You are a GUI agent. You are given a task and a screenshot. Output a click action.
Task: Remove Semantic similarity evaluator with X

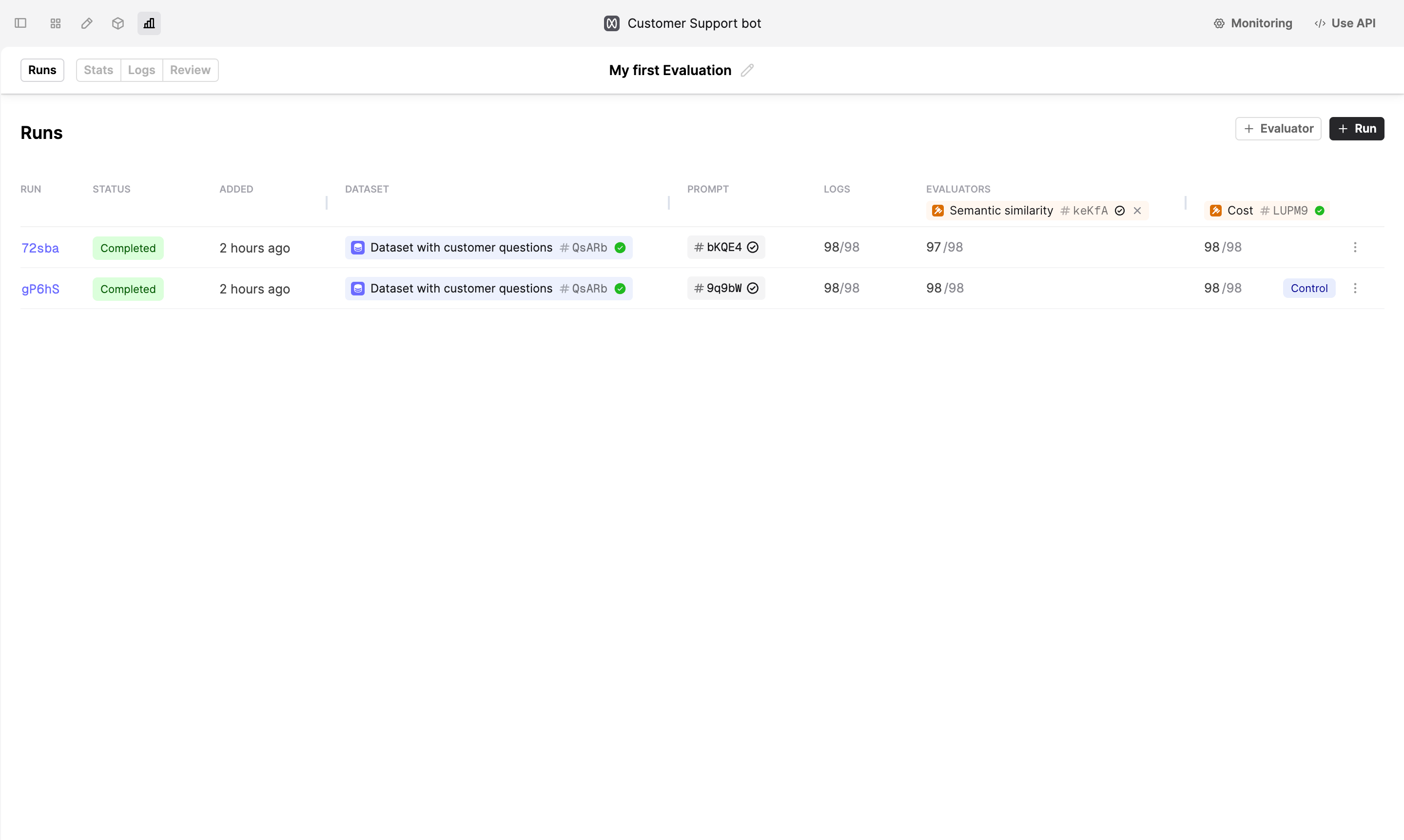click(x=1137, y=211)
